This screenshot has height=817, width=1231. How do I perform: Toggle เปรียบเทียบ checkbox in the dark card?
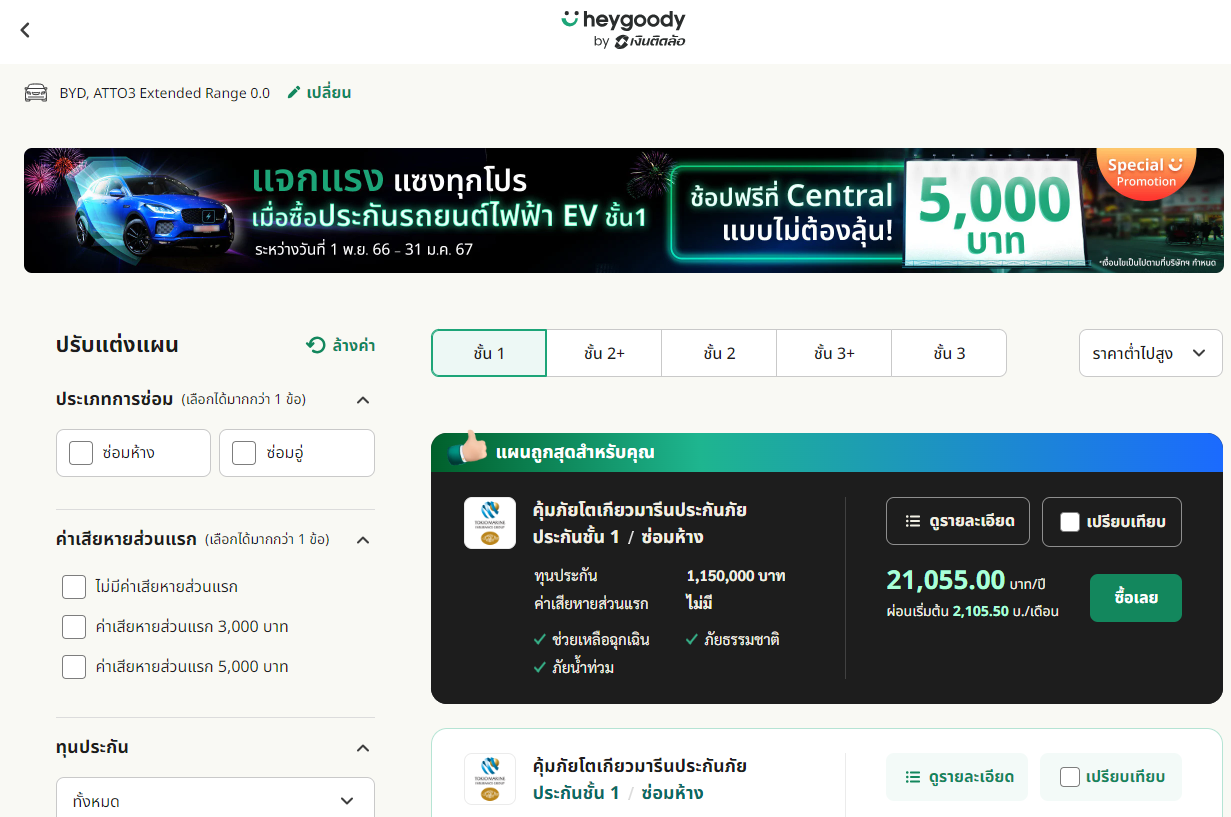(1070, 522)
